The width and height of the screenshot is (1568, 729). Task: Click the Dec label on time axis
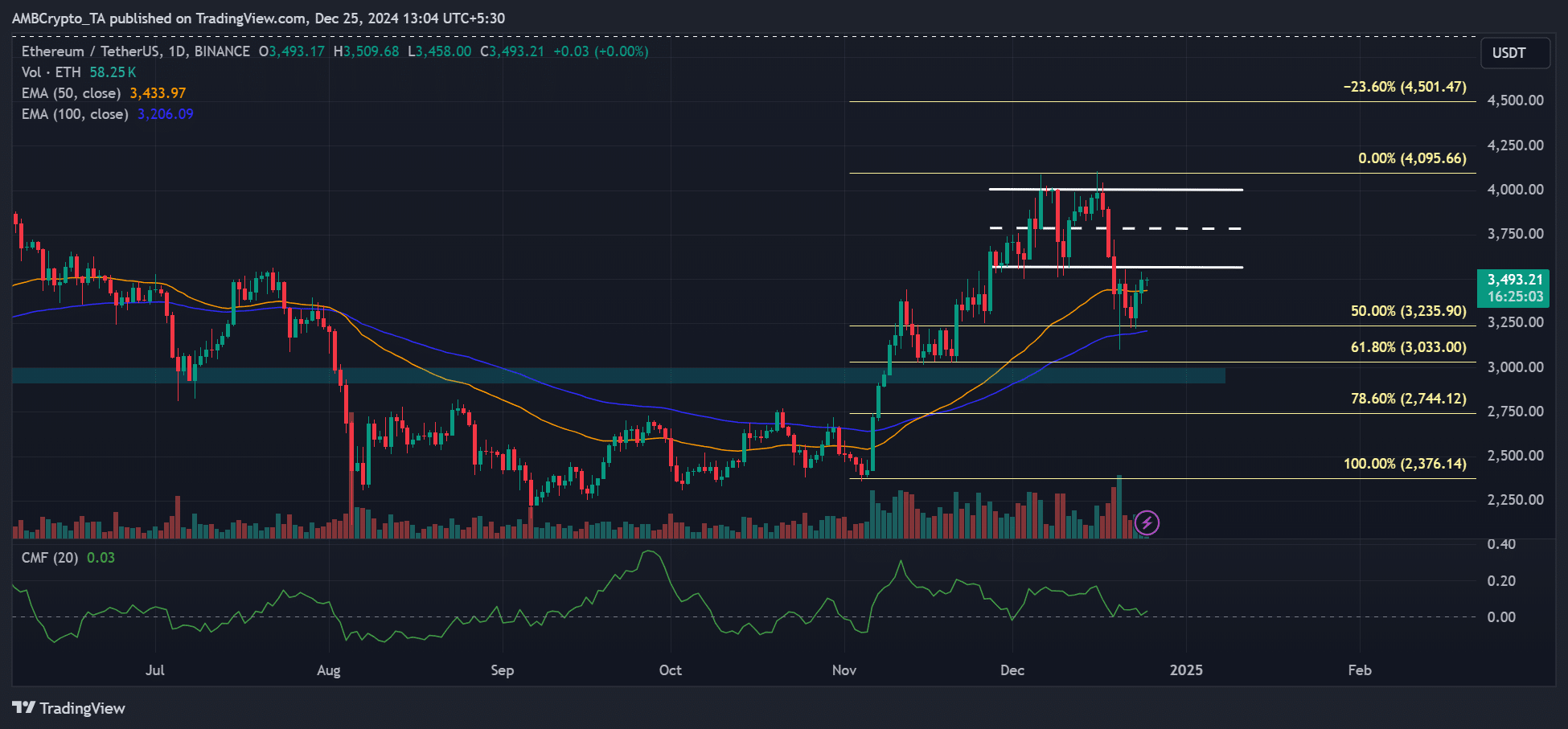(1012, 670)
